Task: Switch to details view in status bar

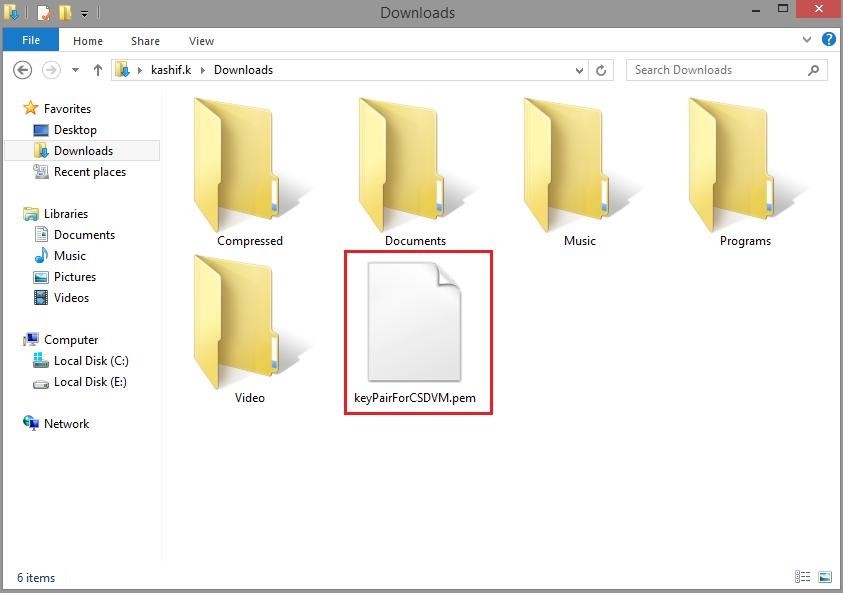Action: [803, 577]
